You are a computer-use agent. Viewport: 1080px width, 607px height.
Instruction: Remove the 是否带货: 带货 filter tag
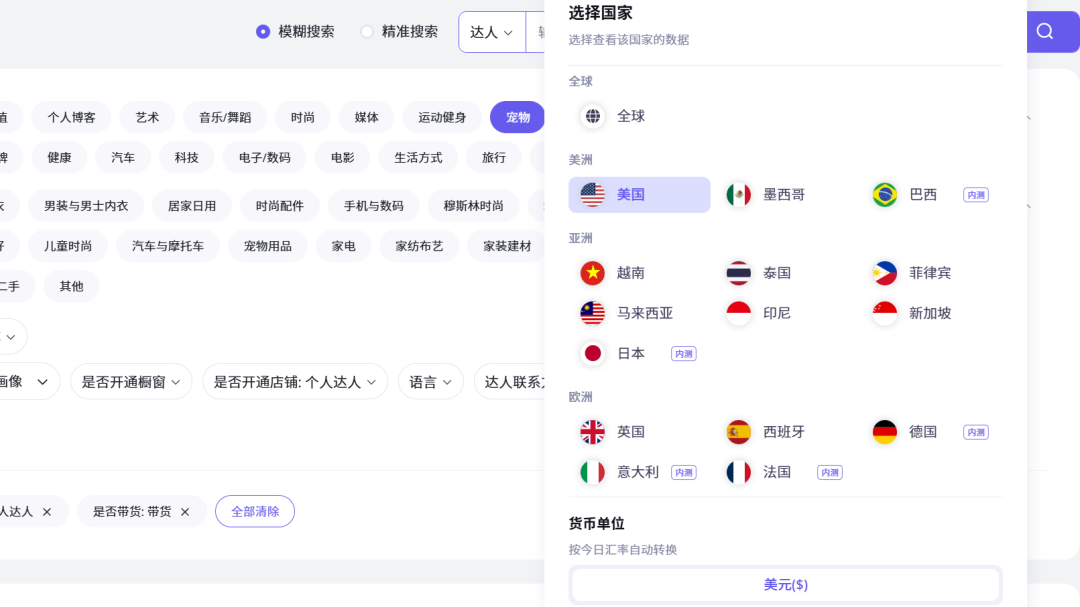(185, 512)
